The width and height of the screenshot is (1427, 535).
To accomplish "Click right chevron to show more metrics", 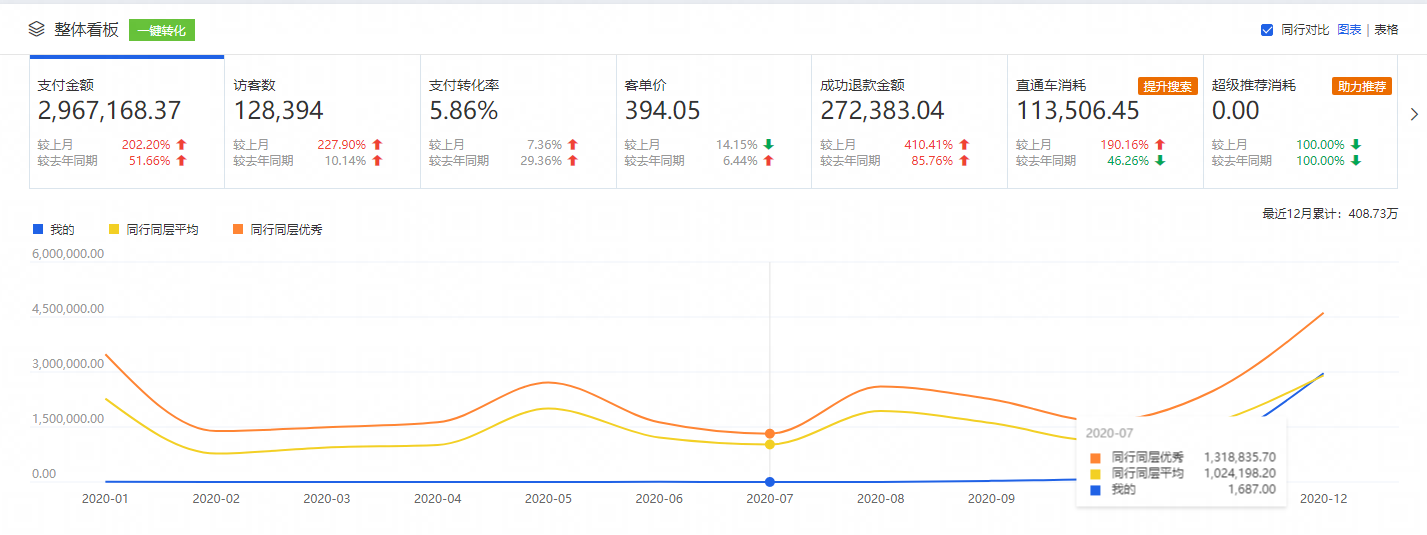I will pos(1414,113).
